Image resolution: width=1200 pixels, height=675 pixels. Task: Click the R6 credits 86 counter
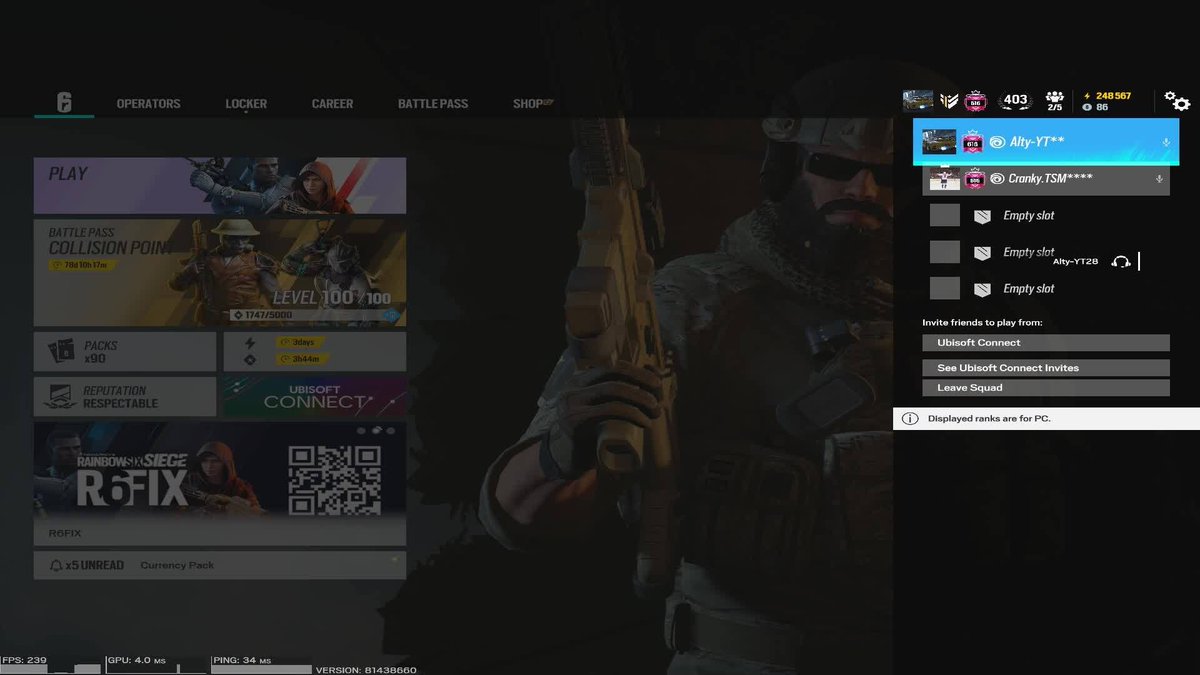pyautogui.click(x=1096, y=107)
